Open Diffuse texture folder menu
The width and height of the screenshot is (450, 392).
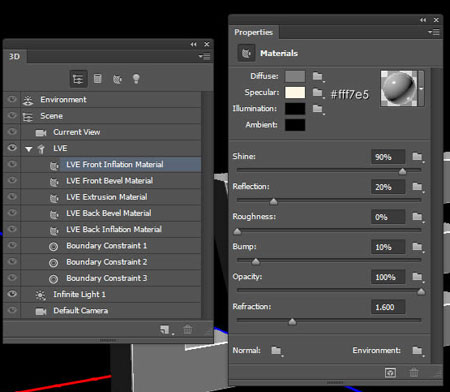318,77
